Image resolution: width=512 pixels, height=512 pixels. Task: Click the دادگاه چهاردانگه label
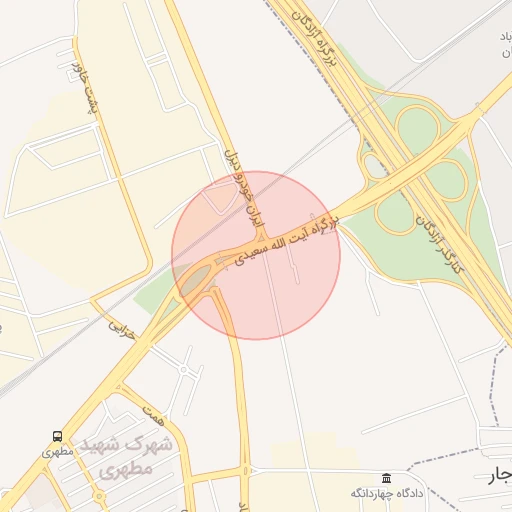(x=387, y=493)
